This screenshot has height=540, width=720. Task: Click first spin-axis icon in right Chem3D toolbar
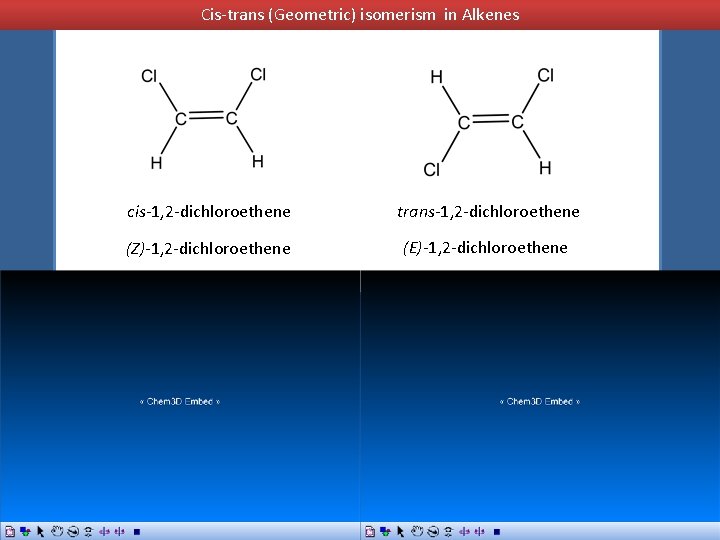pos(464,531)
